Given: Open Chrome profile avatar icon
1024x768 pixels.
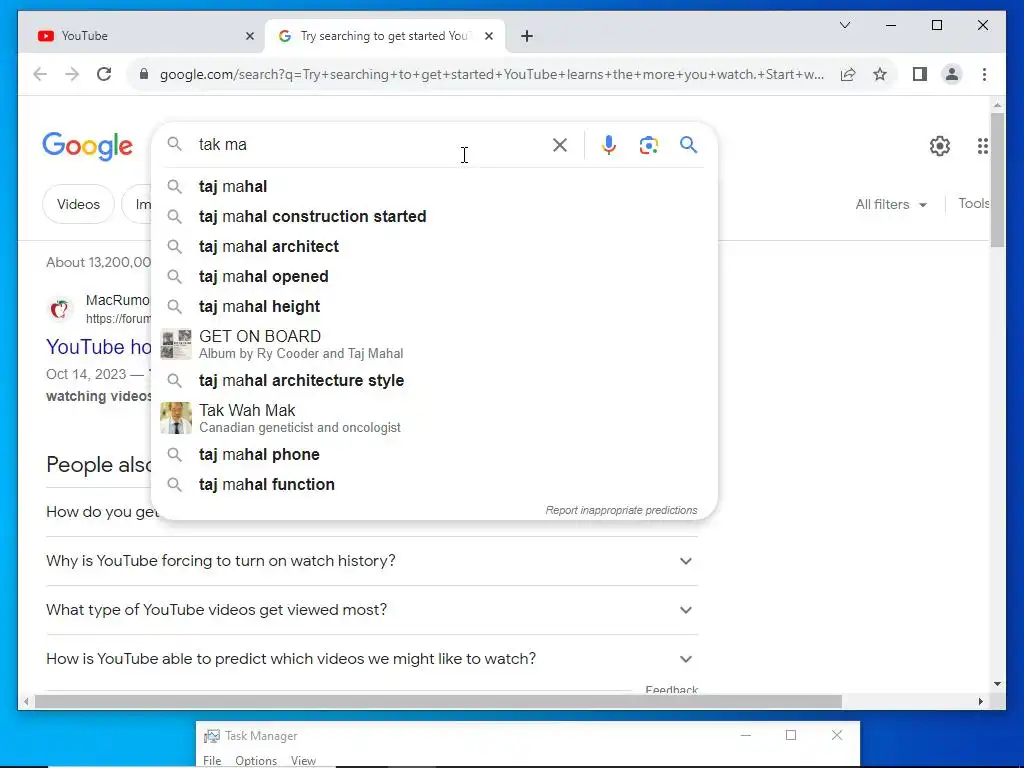Looking at the screenshot, I should coord(952,74).
